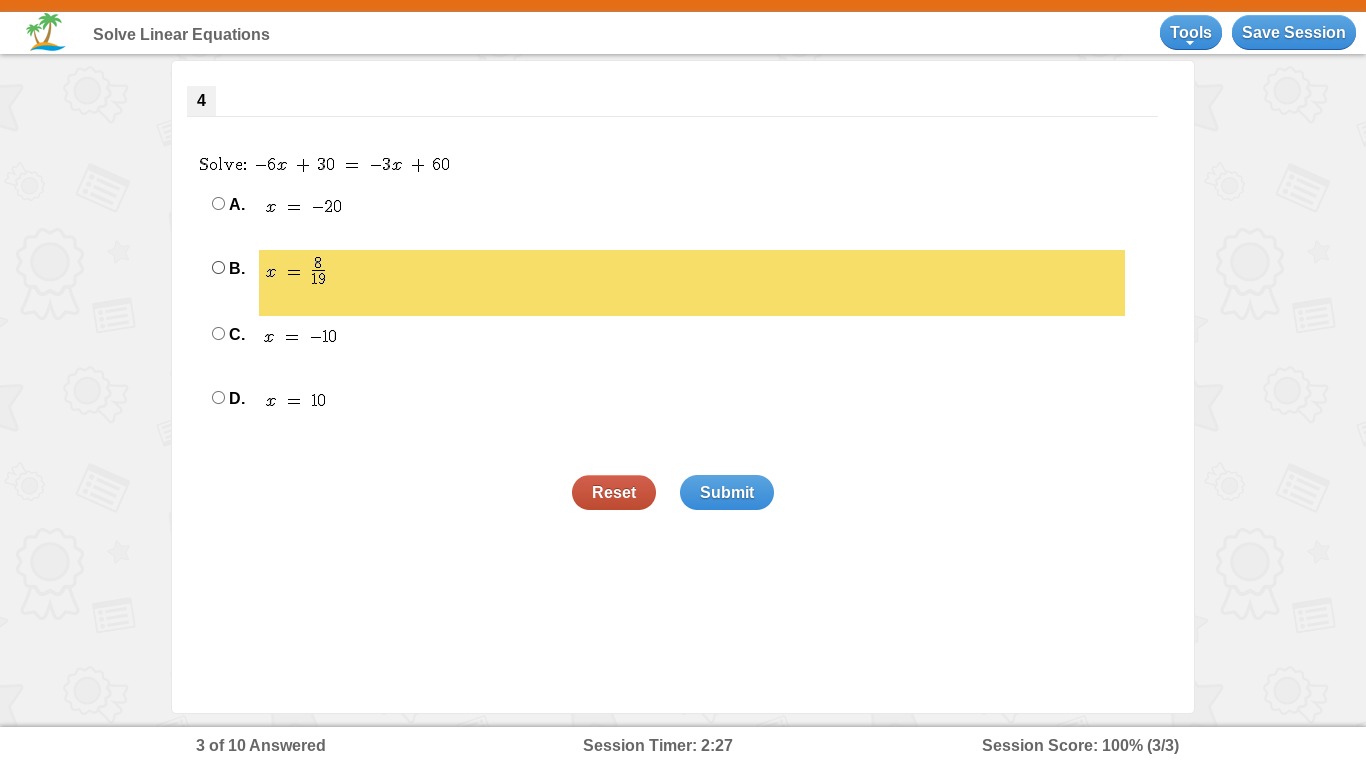Click the equation −6x + 30 = −3x + 60
This screenshot has height=768, width=1366.
[352, 165]
